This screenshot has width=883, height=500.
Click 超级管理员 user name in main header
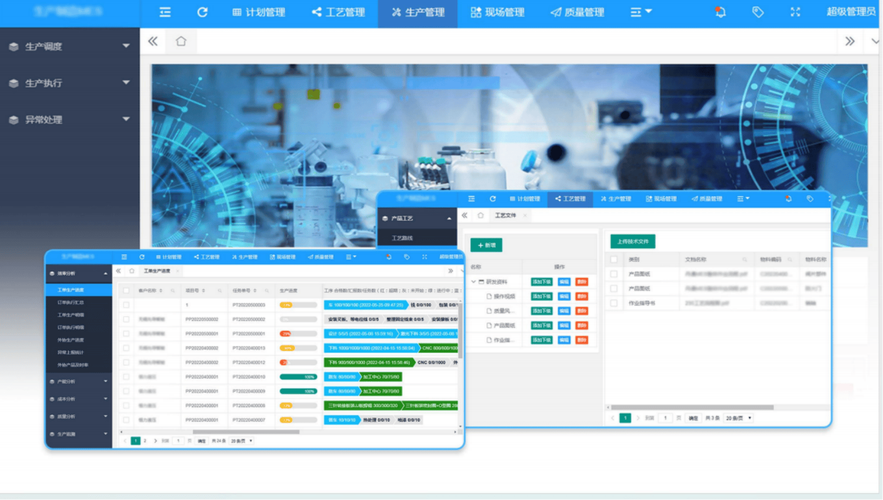click(851, 12)
